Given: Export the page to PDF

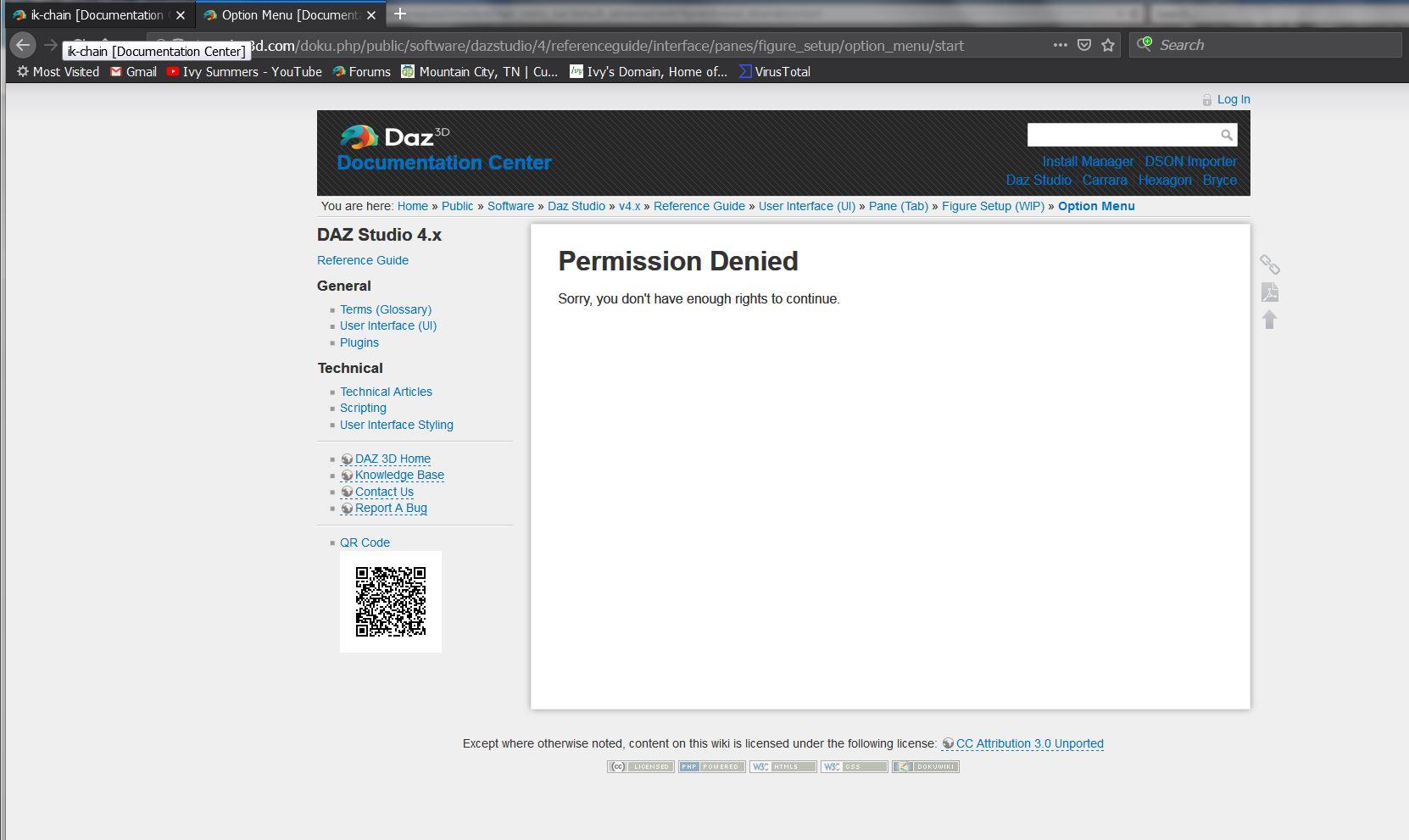Looking at the screenshot, I should coord(1269,292).
